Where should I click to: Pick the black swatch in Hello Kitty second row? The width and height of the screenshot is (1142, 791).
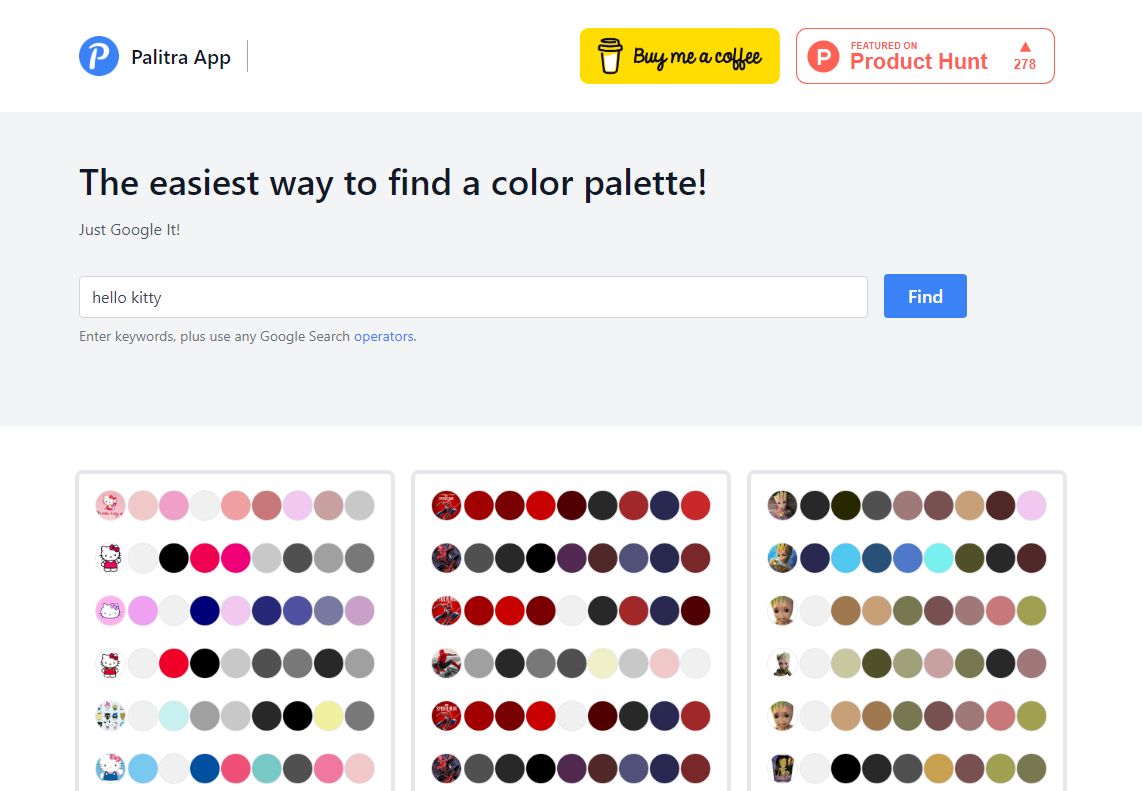click(174, 558)
